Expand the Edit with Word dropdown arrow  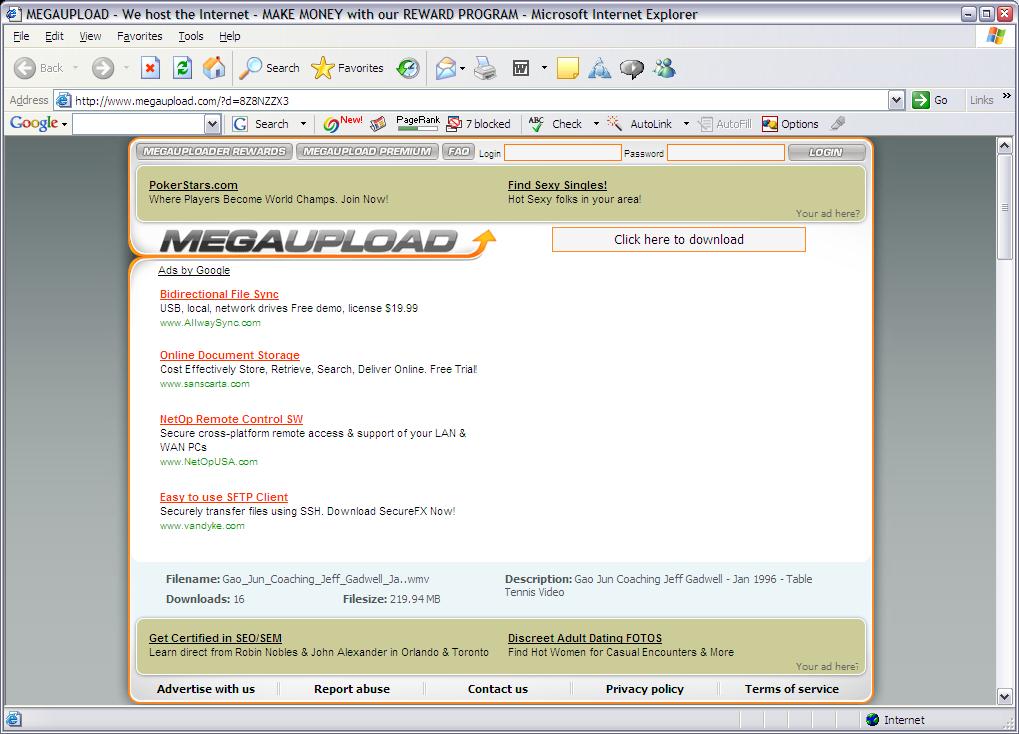click(544, 68)
